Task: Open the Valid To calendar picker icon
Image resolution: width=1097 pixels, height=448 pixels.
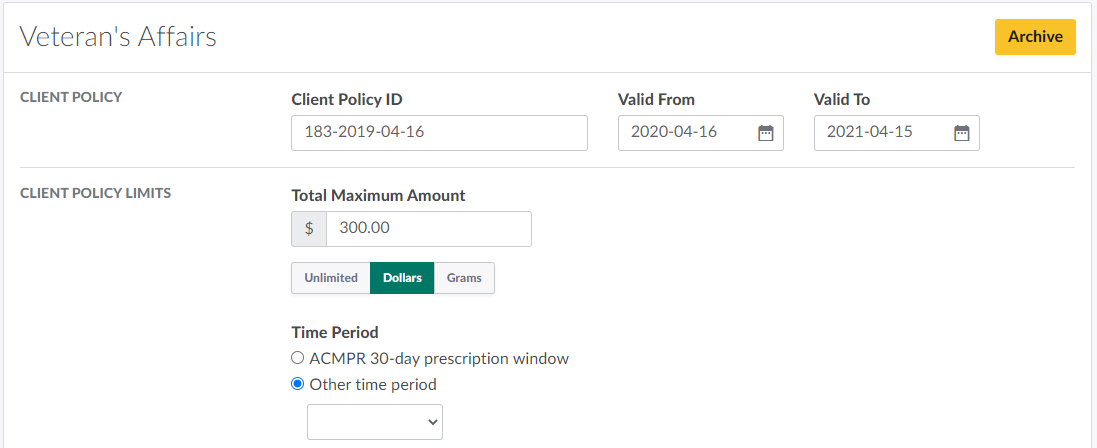Action: 961,133
